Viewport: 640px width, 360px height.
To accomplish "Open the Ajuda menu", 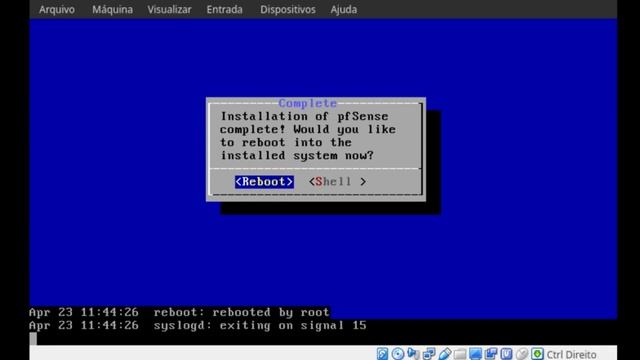I will (x=344, y=9).
